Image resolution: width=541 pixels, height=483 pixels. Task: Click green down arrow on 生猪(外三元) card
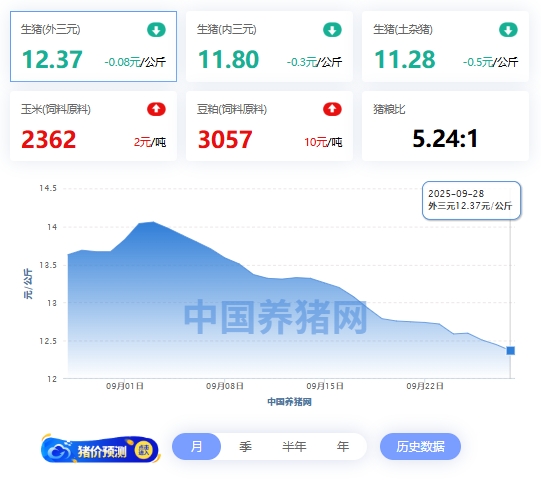[156, 30]
